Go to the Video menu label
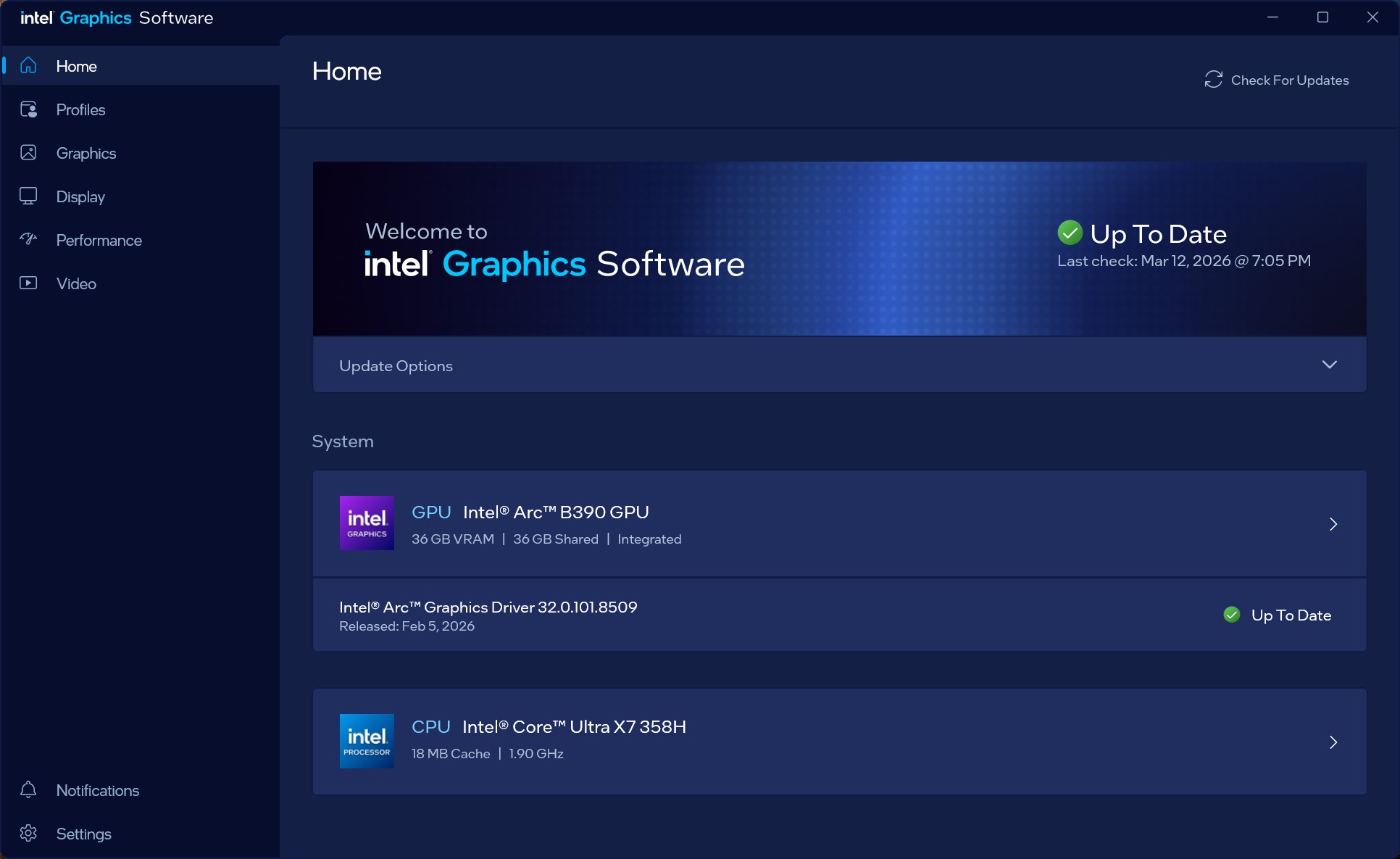This screenshot has height=859, width=1400. tap(76, 283)
